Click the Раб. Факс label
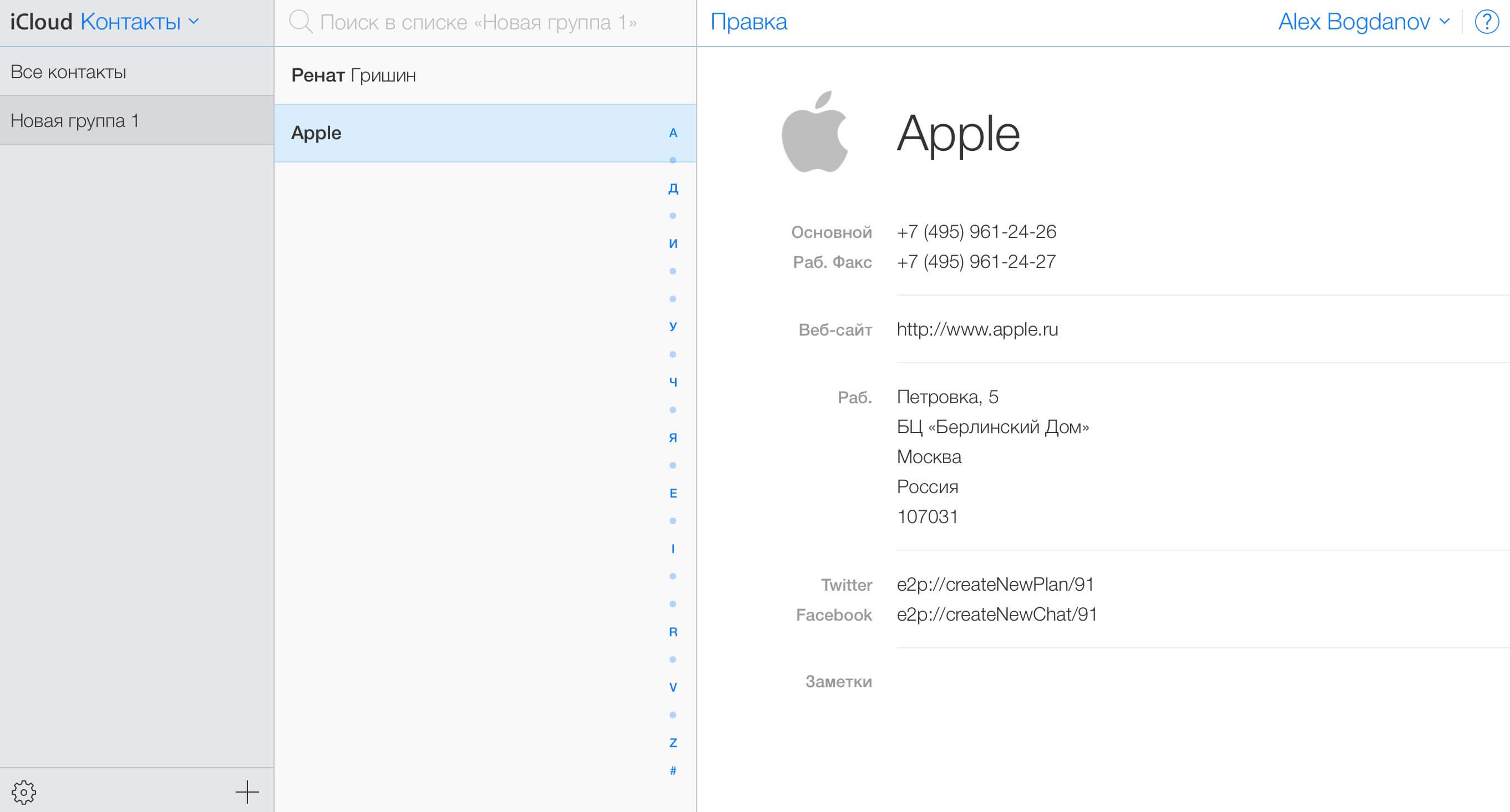Viewport: 1510px width, 812px height. tap(832, 262)
